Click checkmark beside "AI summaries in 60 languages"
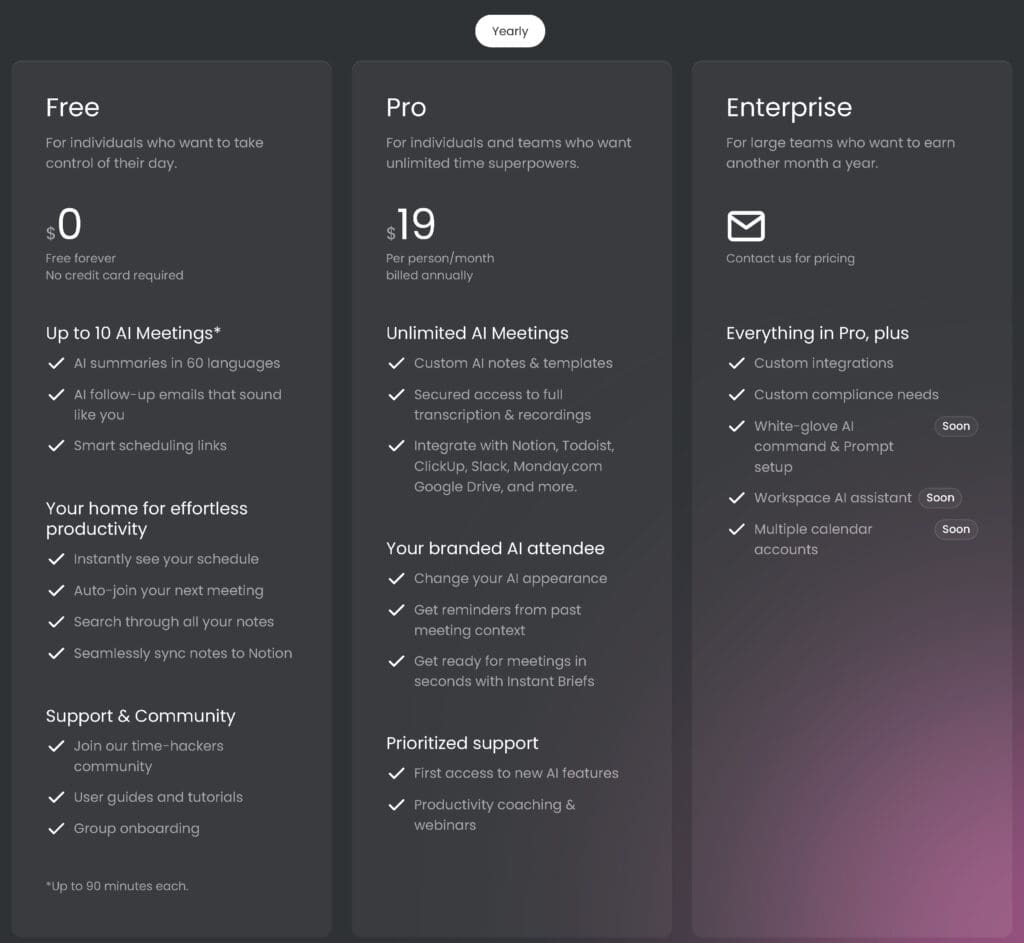1024x943 pixels. point(56,363)
